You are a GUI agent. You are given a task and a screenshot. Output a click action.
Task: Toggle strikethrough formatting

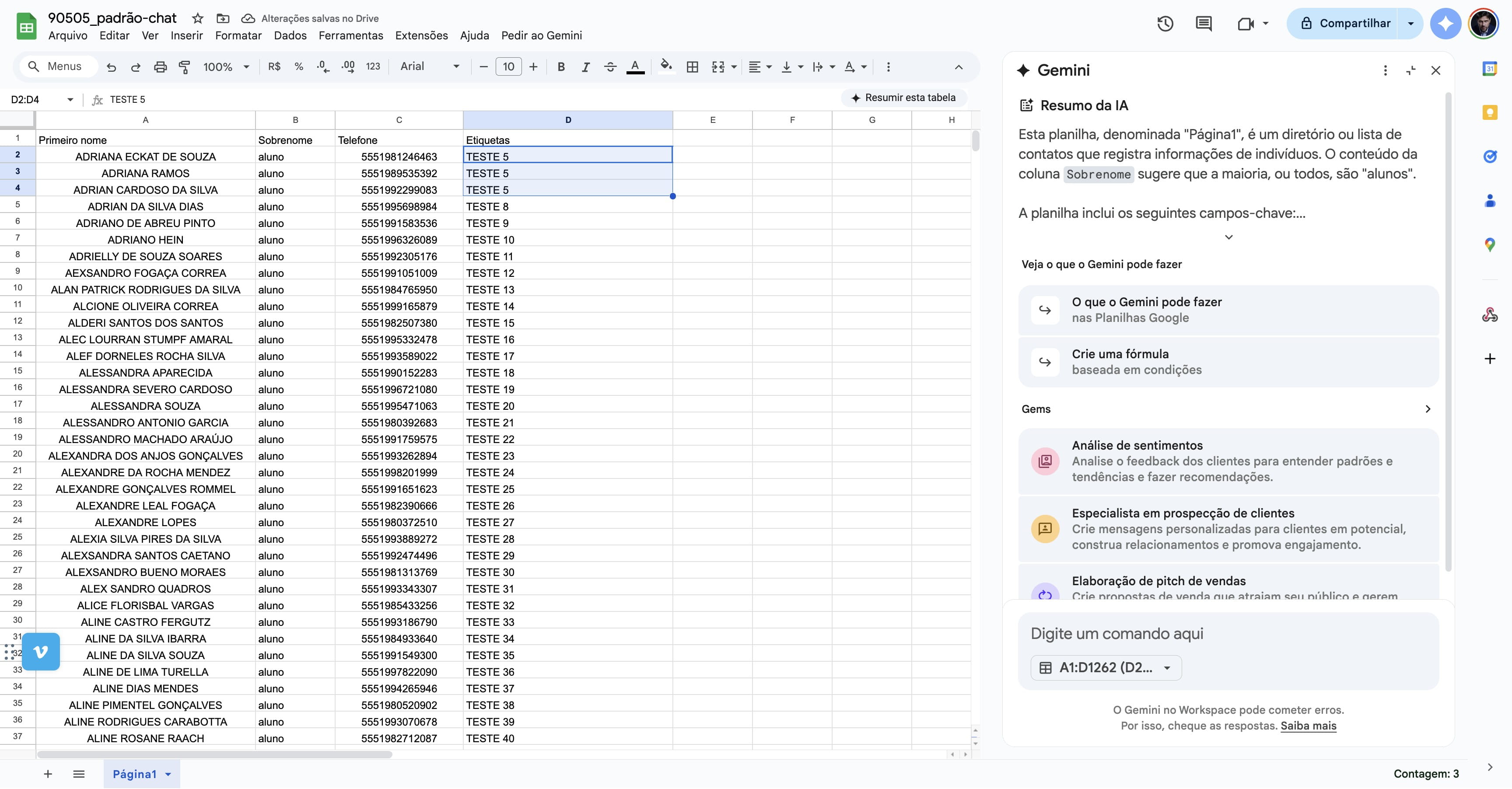click(x=610, y=67)
